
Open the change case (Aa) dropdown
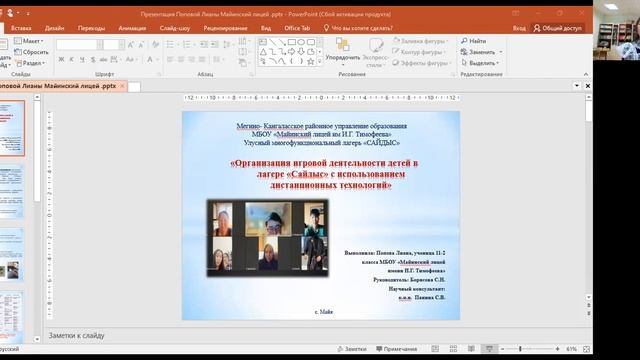point(131,60)
